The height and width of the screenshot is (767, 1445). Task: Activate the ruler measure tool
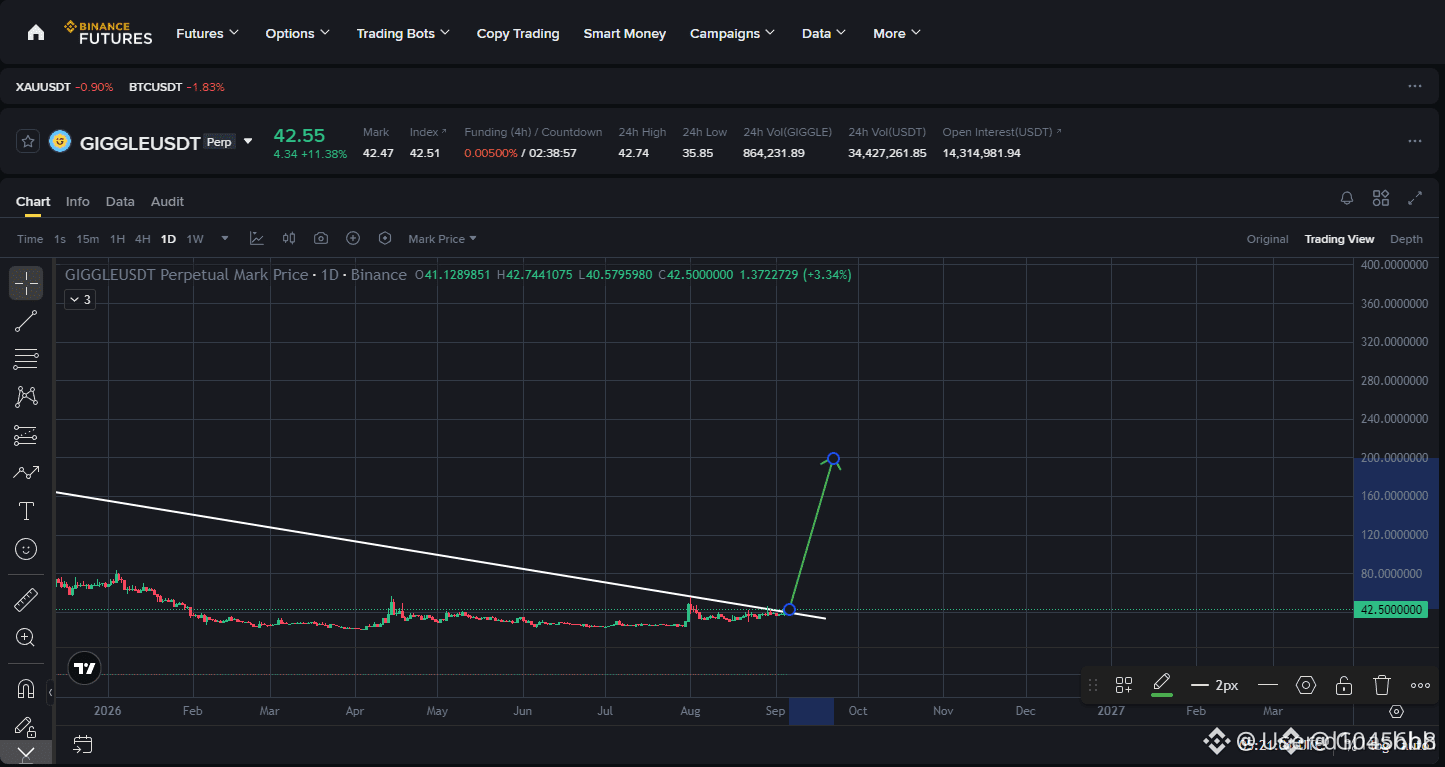click(x=26, y=599)
